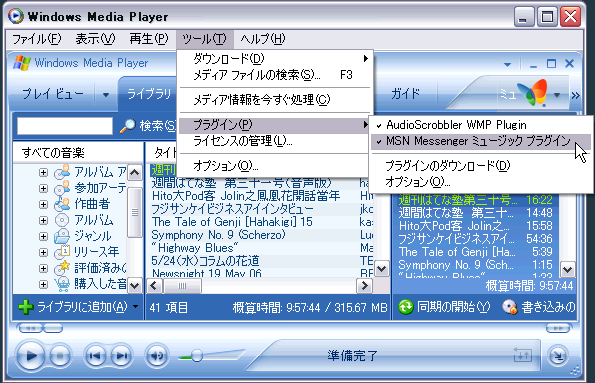This screenshot has width=595, height=383.
Task: Open オプション(O) in Tools menu
Action: pyautogui.click(x=276, y=166)
